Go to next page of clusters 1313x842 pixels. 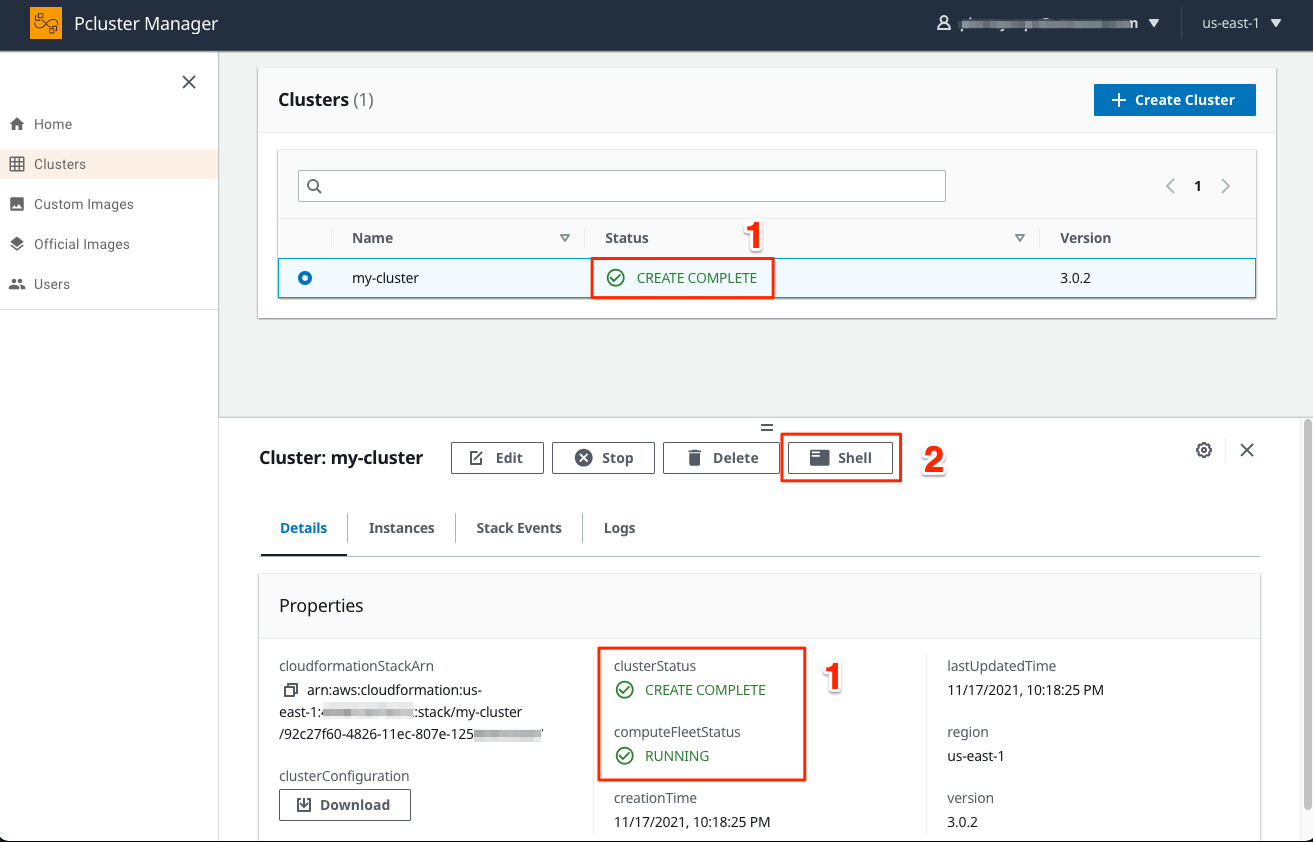[x=1226, y=186]
